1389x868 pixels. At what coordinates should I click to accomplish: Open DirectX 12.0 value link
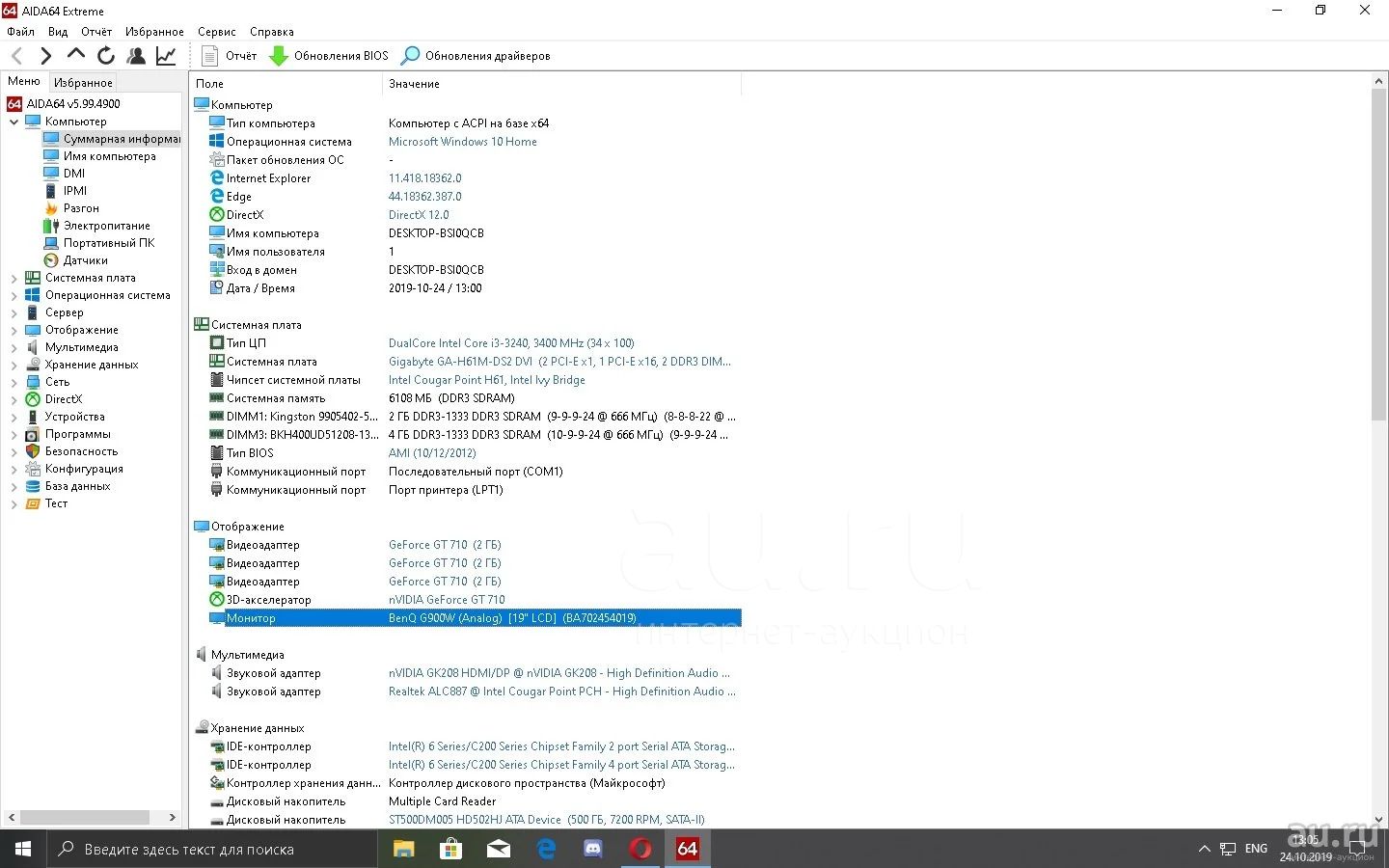(x=419, y=215)
